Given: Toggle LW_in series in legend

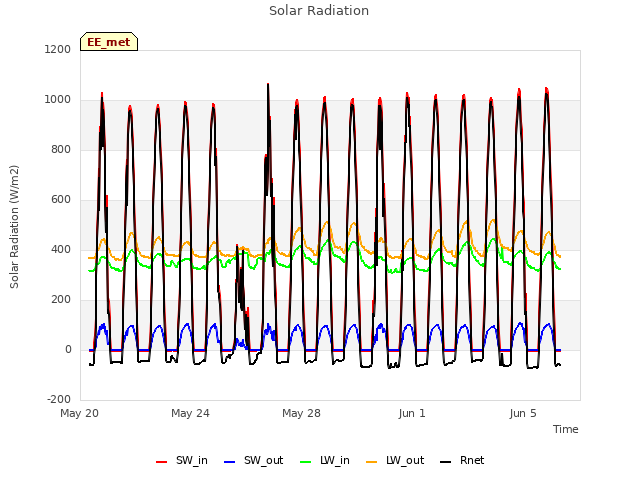Looking at the screenshot, I should click(325, 461).
